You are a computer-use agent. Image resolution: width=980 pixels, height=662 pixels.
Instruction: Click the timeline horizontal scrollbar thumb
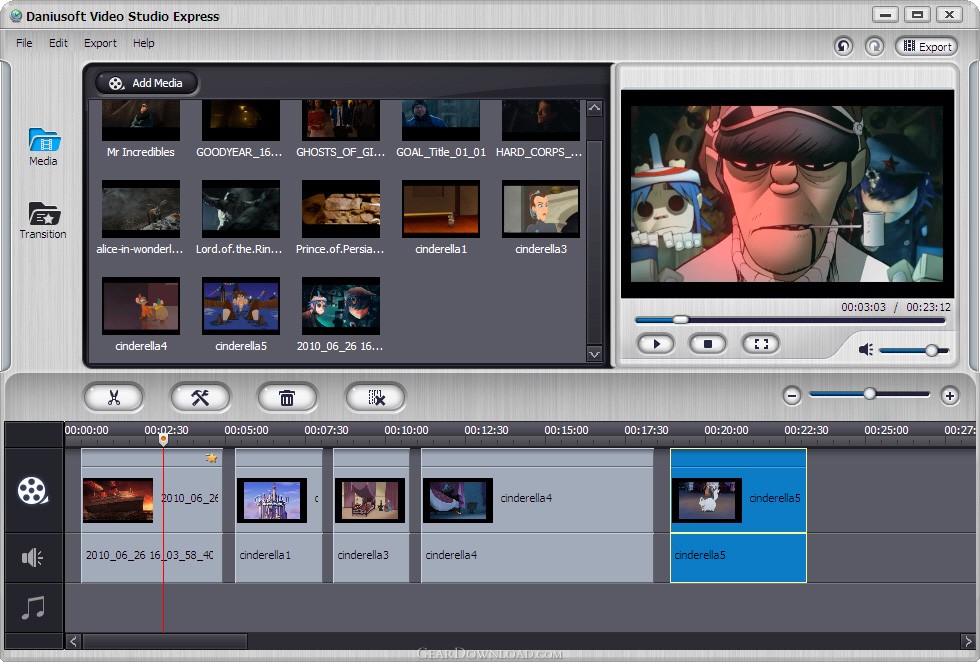tap(165, 641)
